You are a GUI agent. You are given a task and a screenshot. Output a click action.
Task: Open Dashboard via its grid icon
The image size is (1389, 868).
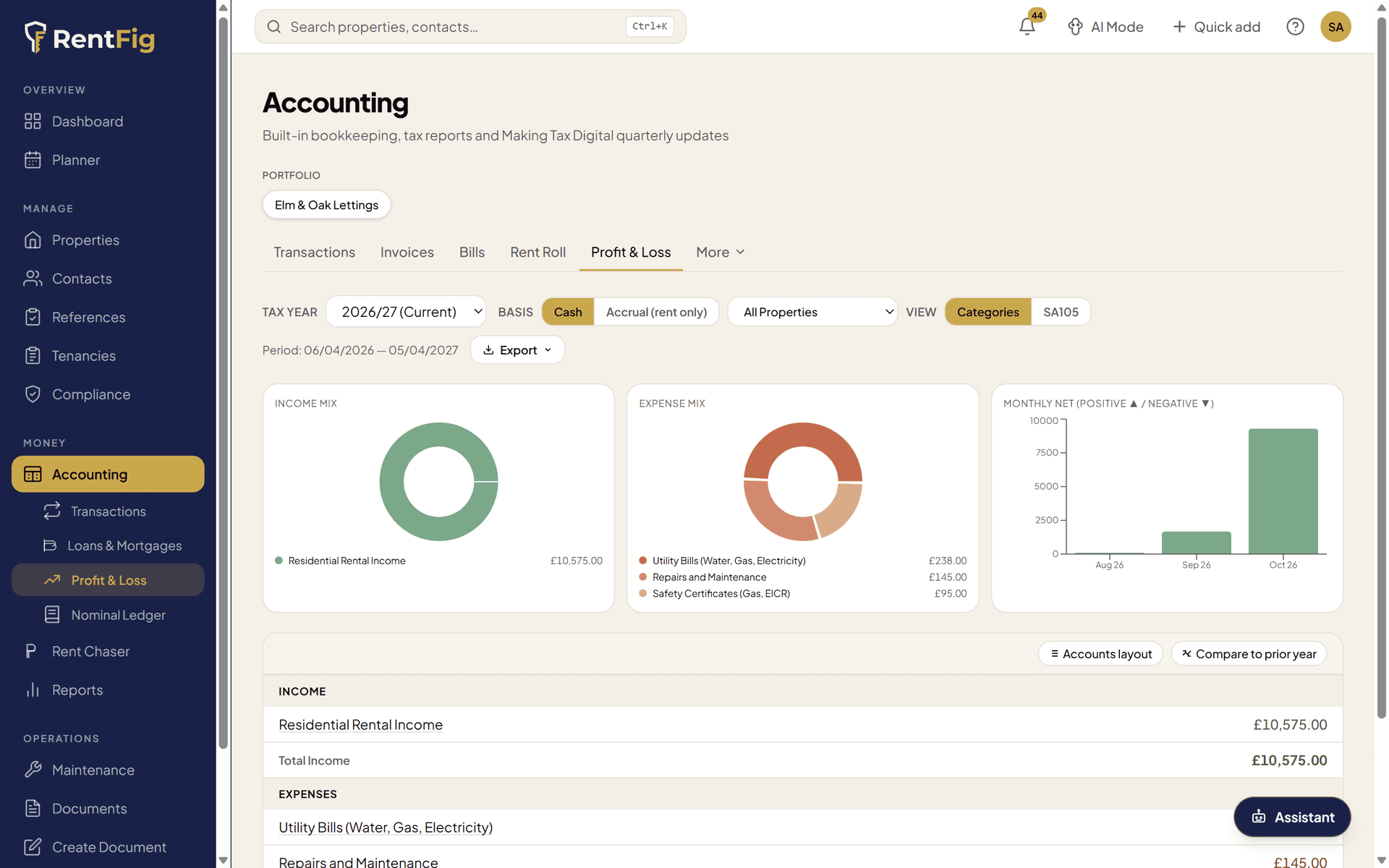click(33, 122)
